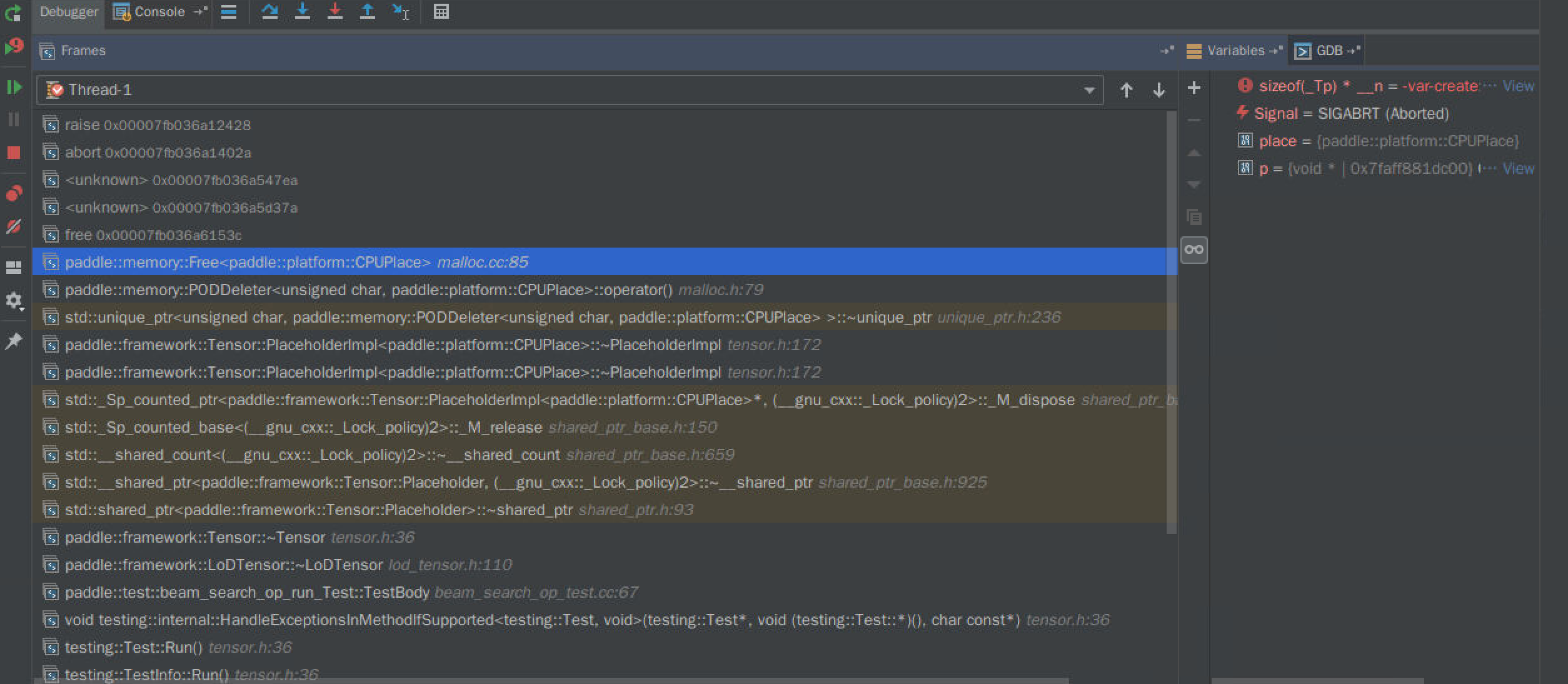Image resolution: width=1568 pixels, height=684 pixels.
Task: Open the Evaluate Expression calculator icon
Action: (441, 11)
